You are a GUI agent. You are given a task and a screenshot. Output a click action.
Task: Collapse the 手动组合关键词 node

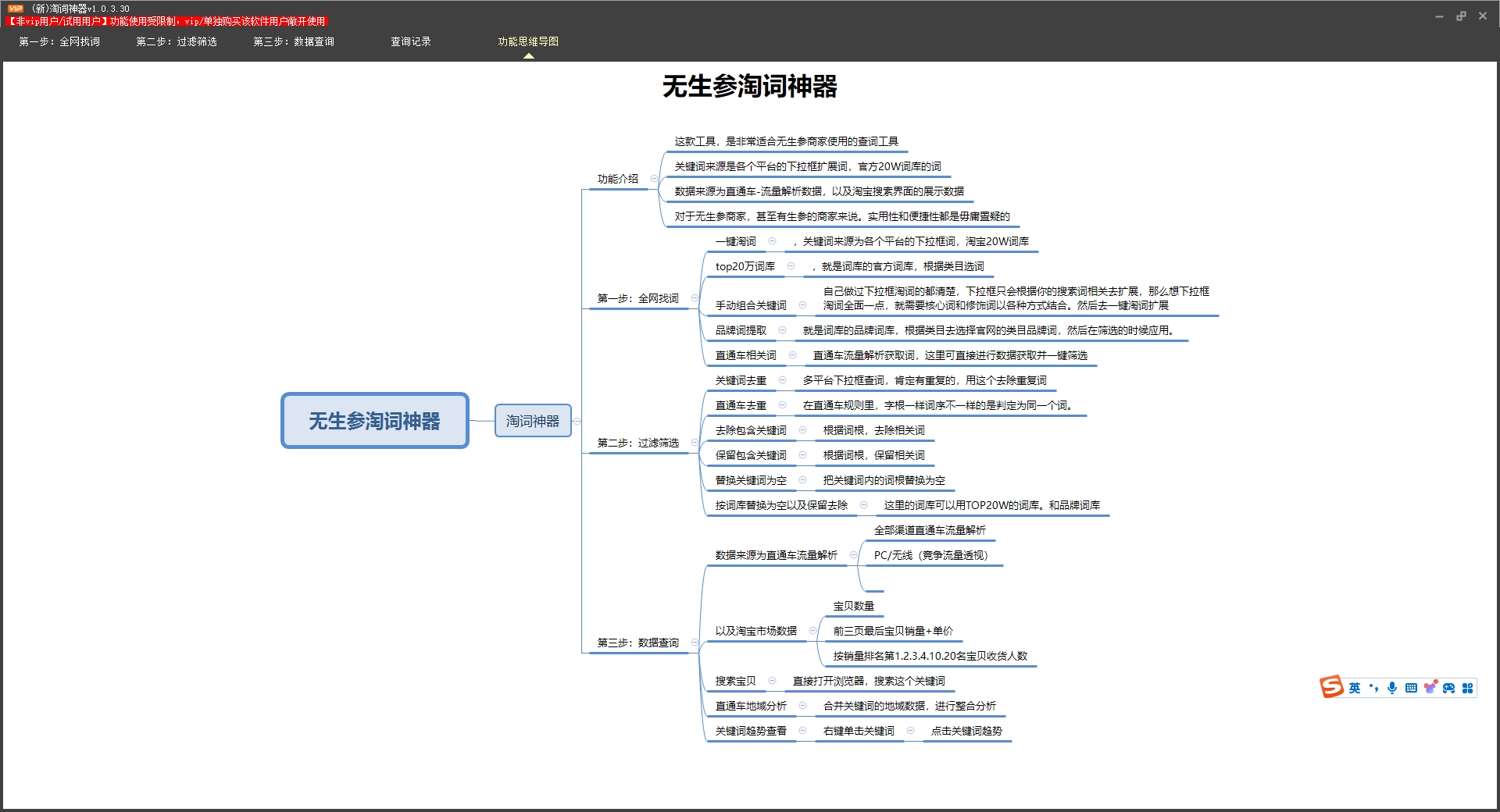(802, 305)
